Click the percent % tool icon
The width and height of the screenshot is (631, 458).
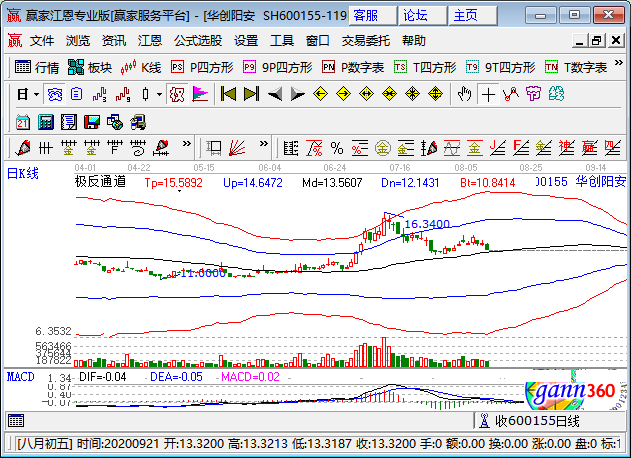coord(337,148)
